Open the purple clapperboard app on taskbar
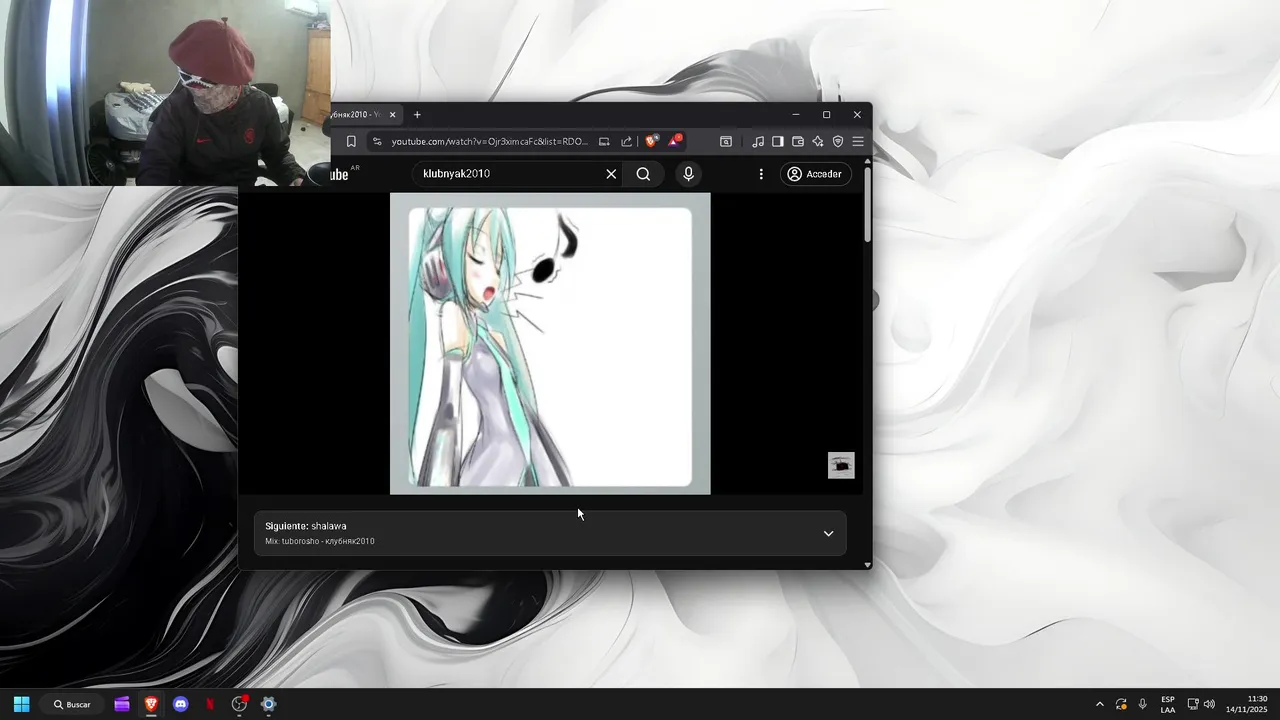The height and width of the screenshot is (720, 1280). pyautogui.click(x=122, y=704)
